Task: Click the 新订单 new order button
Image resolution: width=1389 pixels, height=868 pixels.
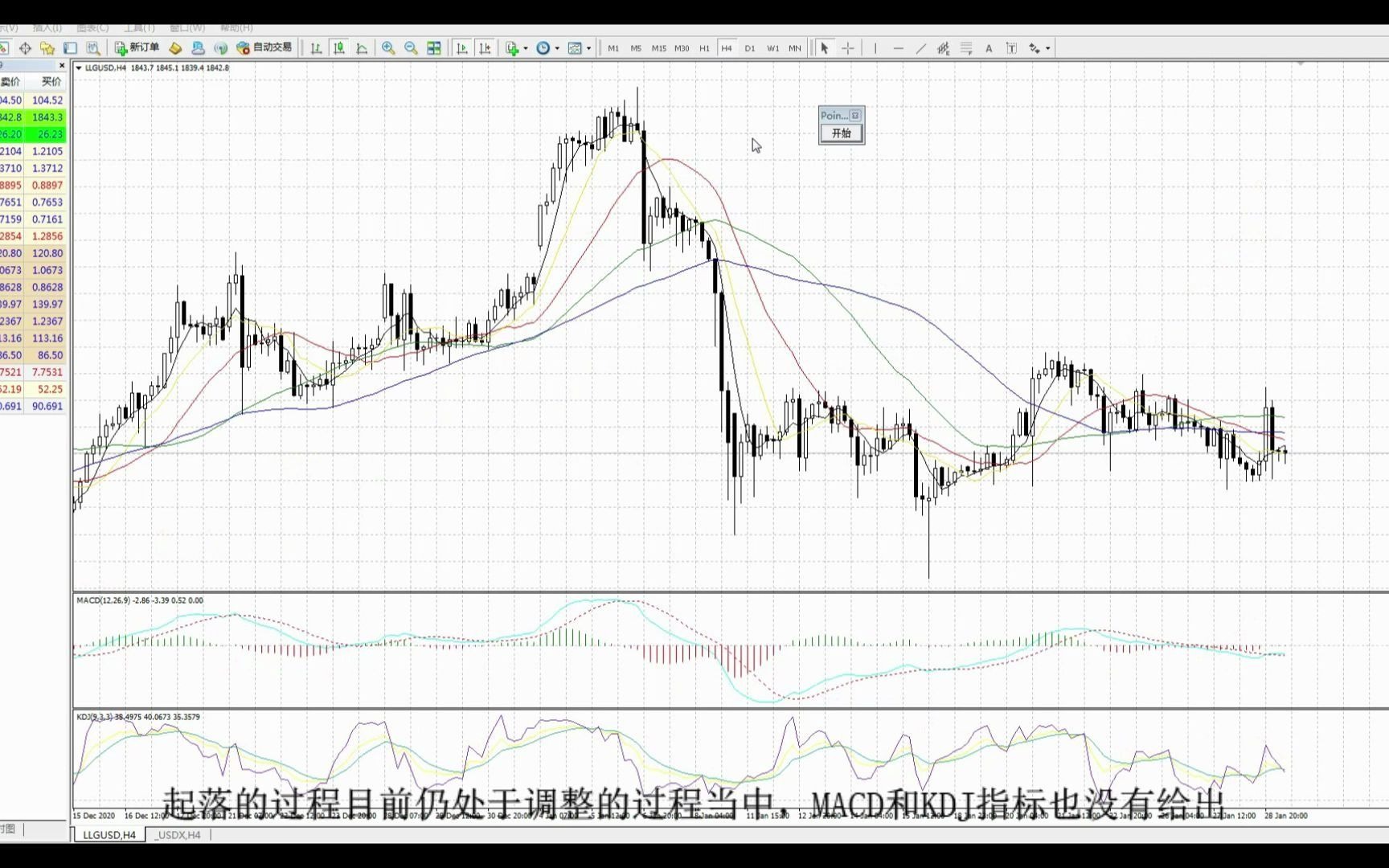Action: pyautogui.click(x=137, y=47)
